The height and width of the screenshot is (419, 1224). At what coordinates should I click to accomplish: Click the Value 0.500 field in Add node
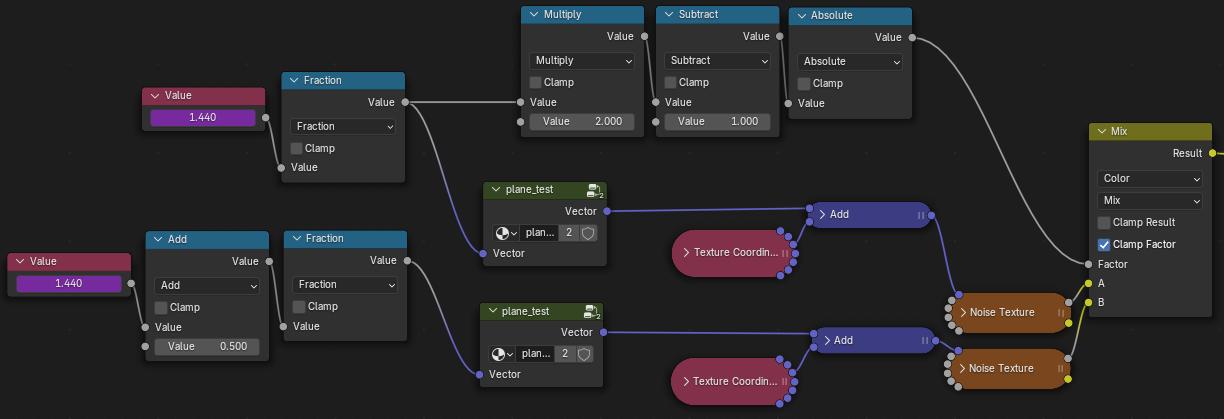(x=207, y=347)
